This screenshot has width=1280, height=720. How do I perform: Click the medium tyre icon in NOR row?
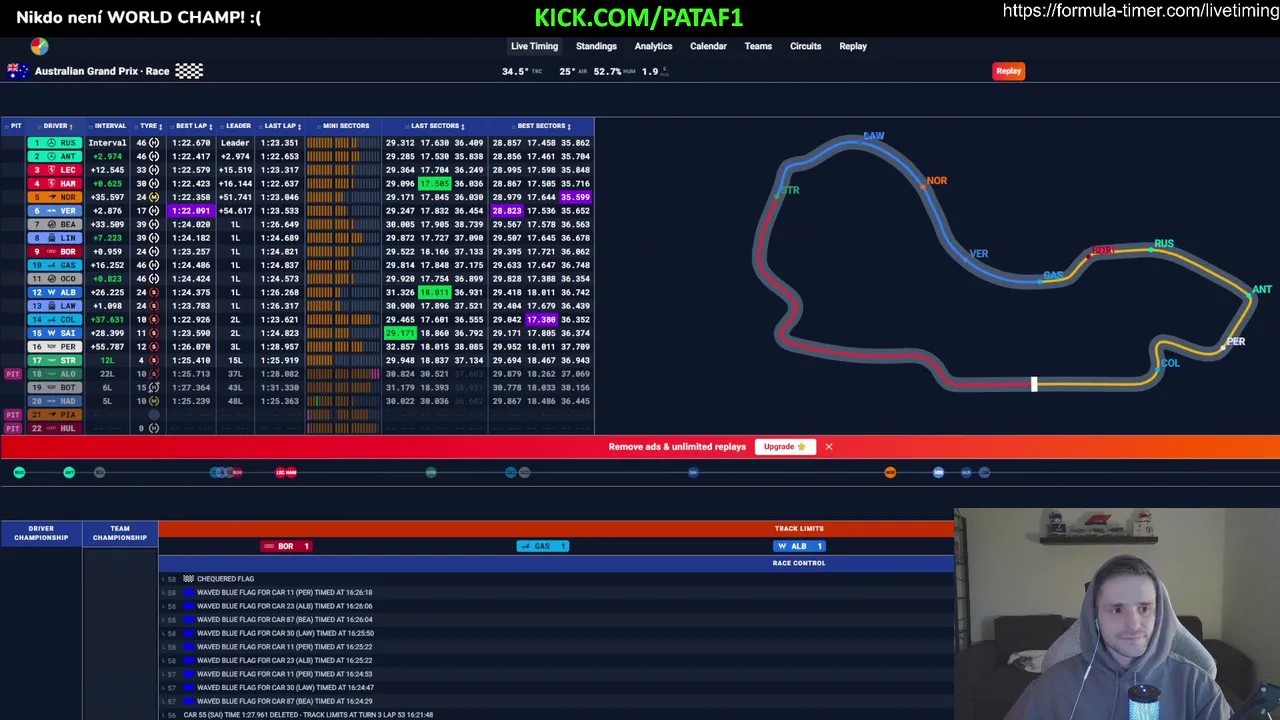point(154,197)
